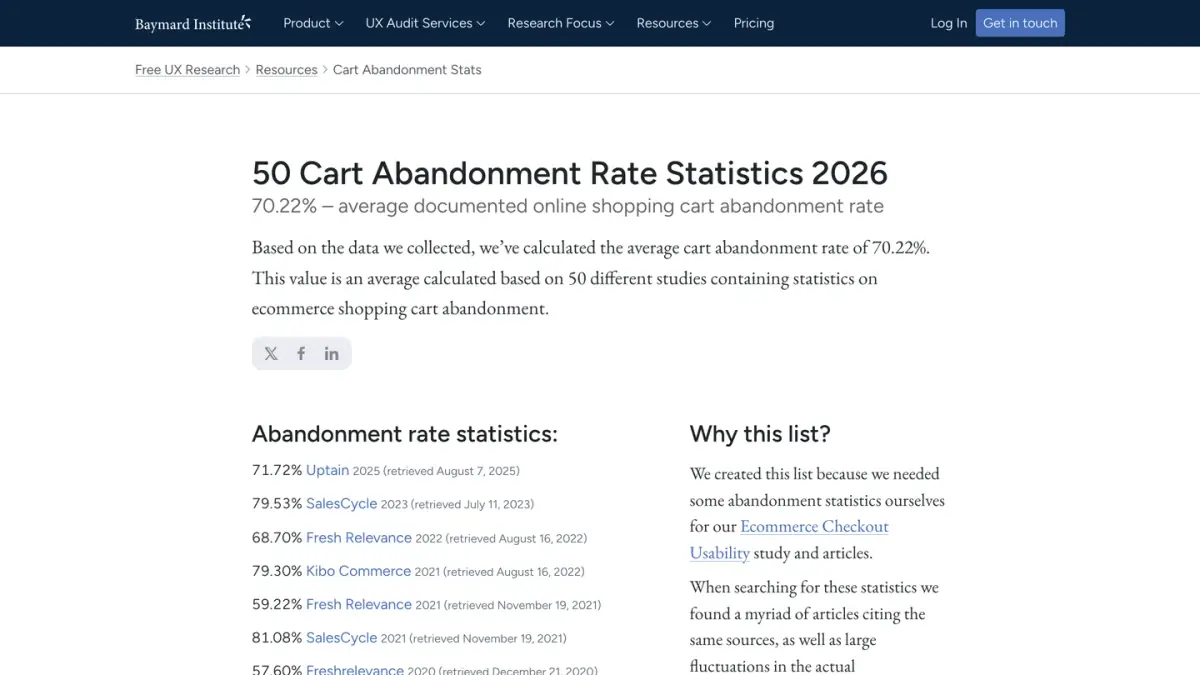This screenshot has height=675, width=1200.
Task: Open the Resources dropdown in navbar
Action: pos(674,23)
